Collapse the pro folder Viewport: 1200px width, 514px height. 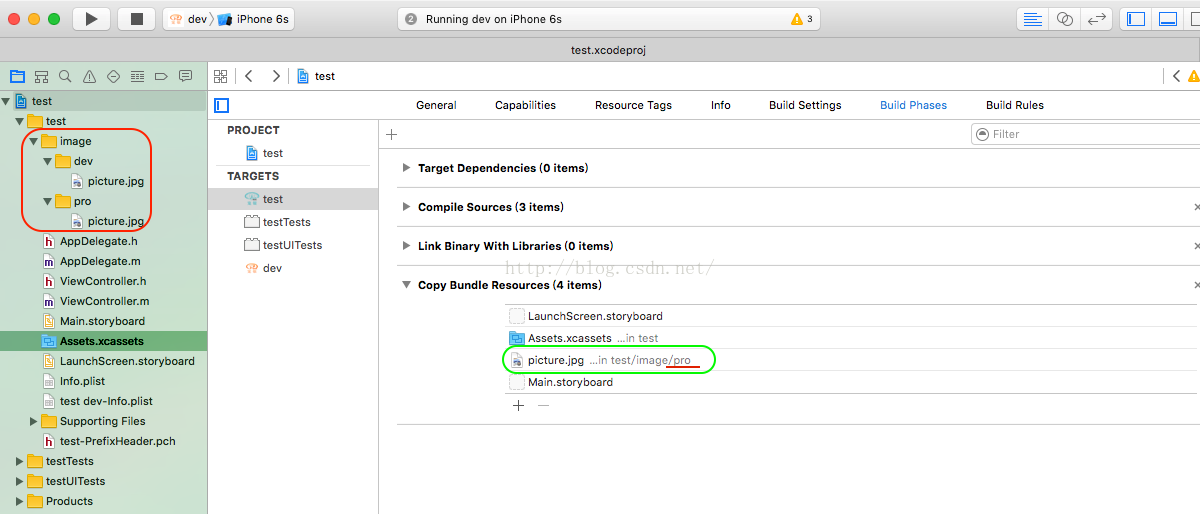[x=47, y=201]
